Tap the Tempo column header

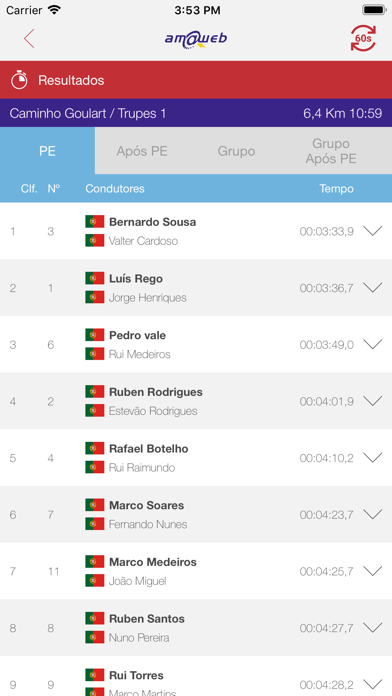click(x=337, y=189)
